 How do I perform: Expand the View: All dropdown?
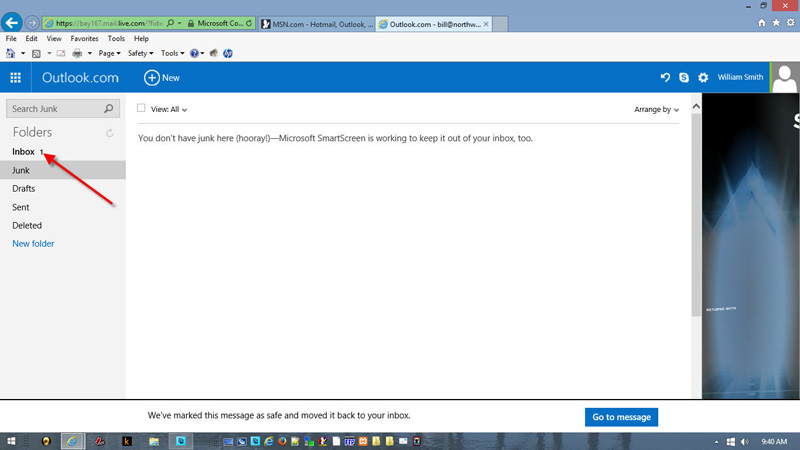pyautogui.click(x=169, y=109)
